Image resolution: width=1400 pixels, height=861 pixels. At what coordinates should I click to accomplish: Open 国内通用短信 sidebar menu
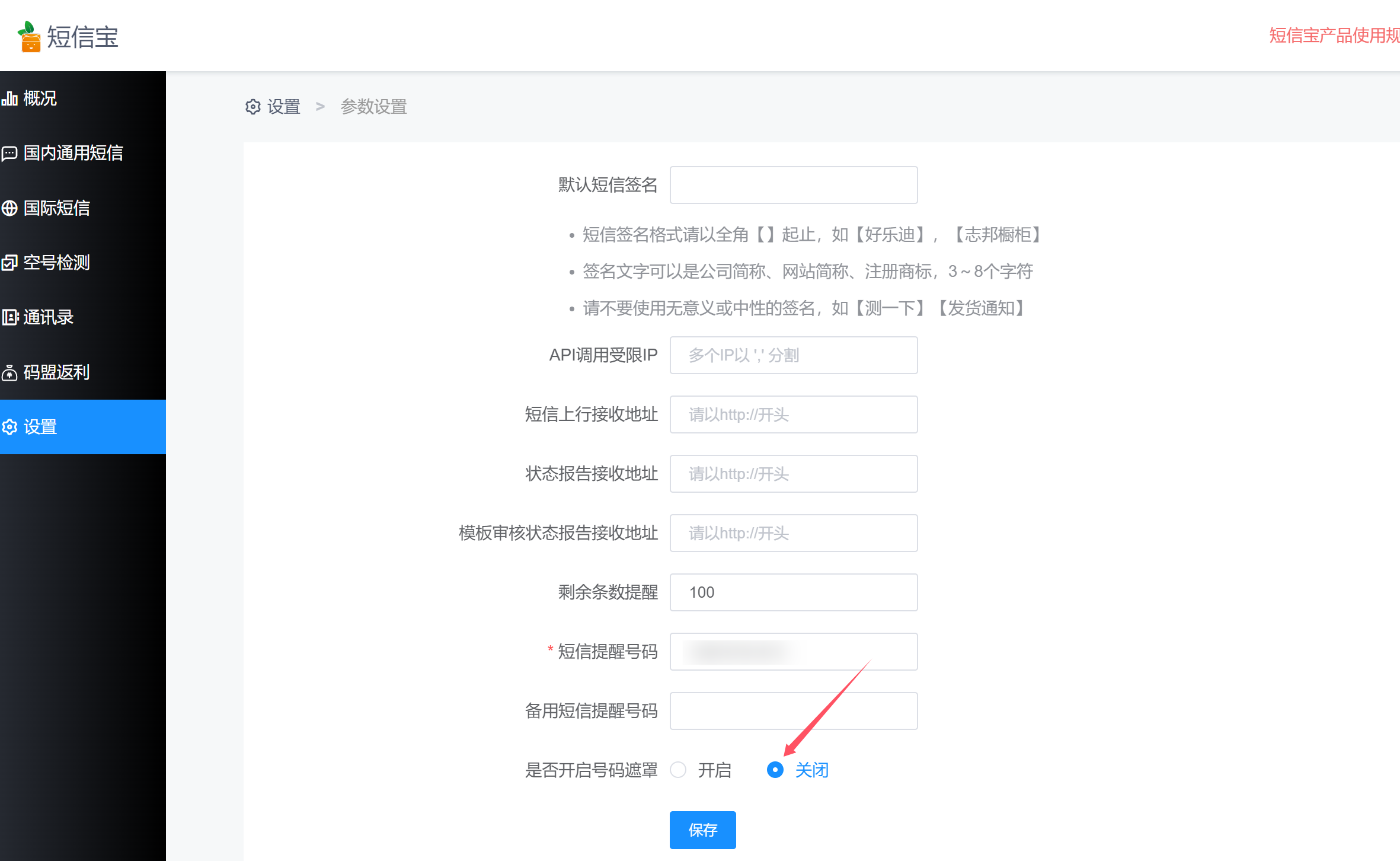click(x=73, y=153)
